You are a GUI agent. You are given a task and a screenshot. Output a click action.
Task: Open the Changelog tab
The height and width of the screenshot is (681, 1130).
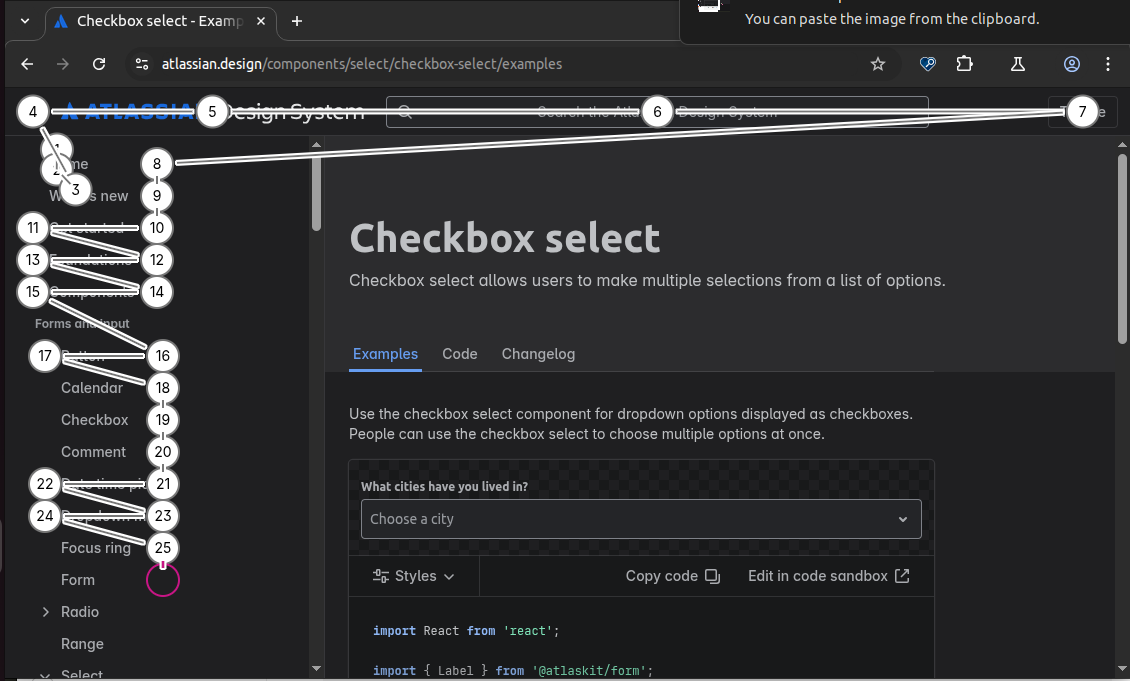click(538, 354)
